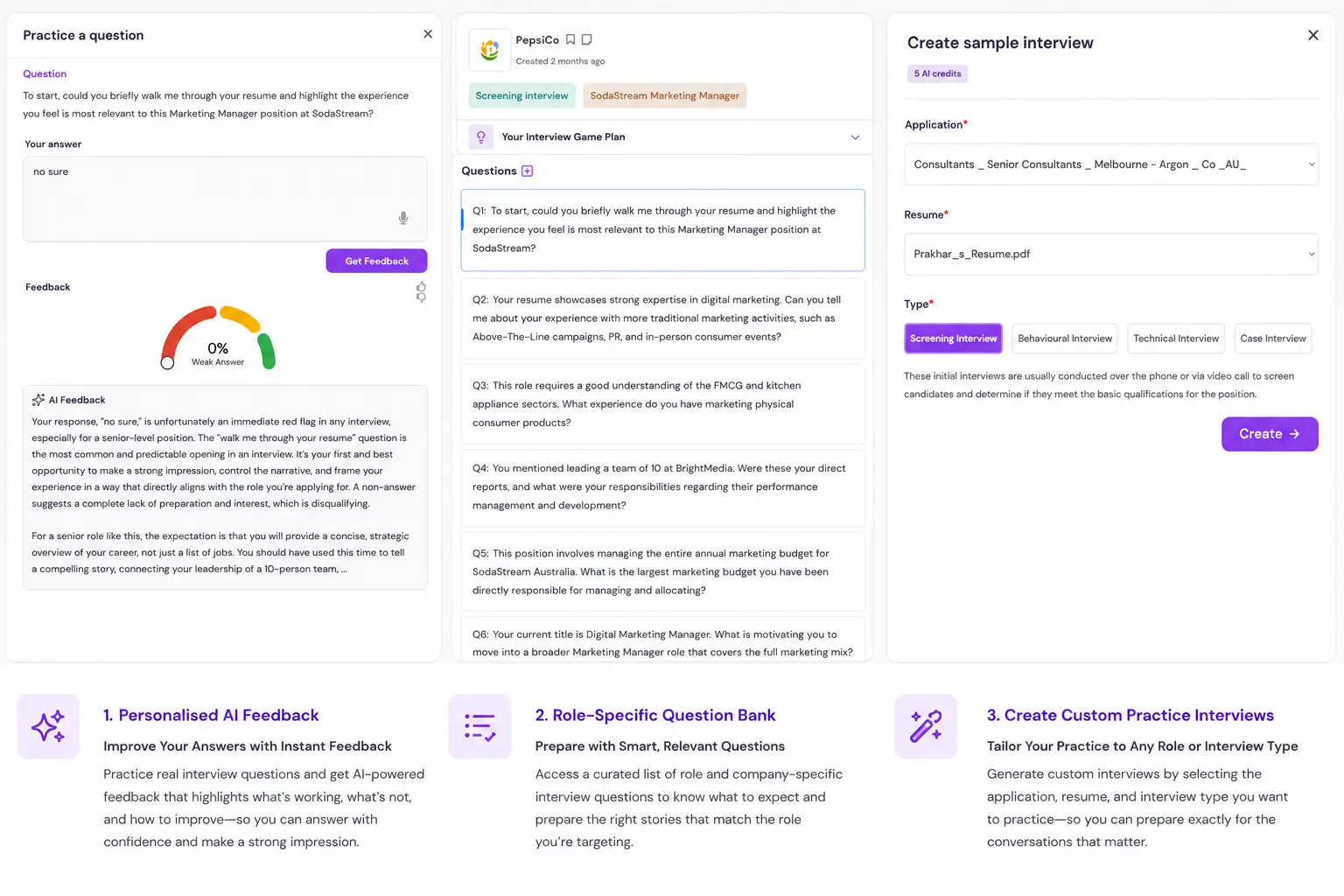Click the Question Bank checklist icon

pyautogui.click(x=479, y=726)
